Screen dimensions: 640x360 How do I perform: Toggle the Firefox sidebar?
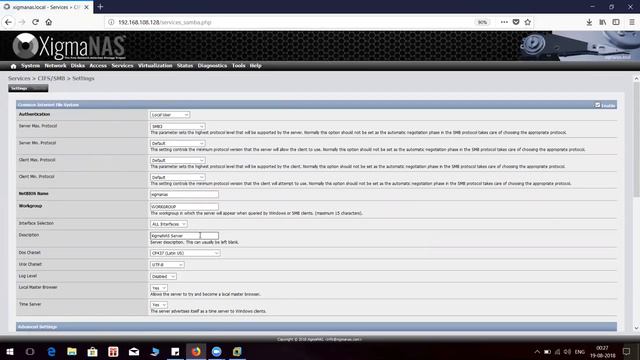[616, 22]
